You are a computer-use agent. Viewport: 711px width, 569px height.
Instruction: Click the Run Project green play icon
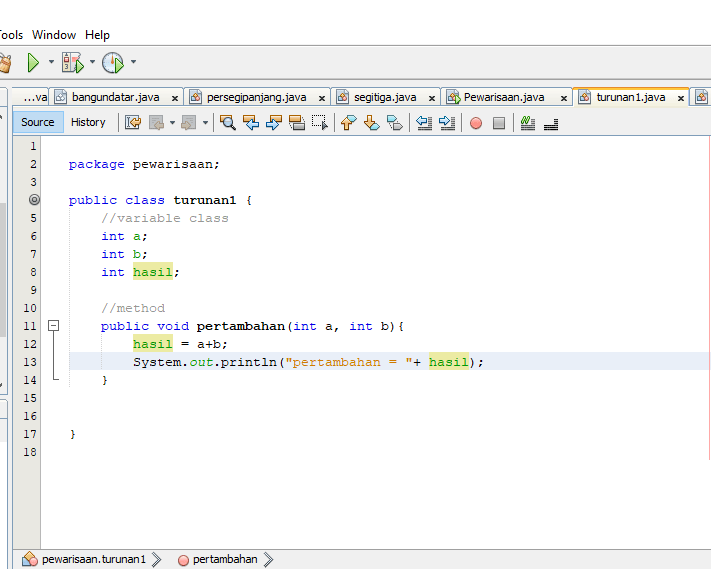(x=33, y=63)
